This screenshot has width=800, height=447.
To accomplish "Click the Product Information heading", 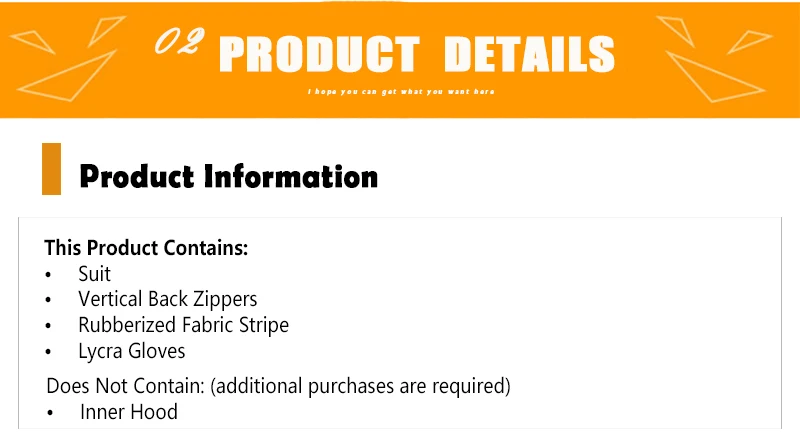I will (229, 177).
